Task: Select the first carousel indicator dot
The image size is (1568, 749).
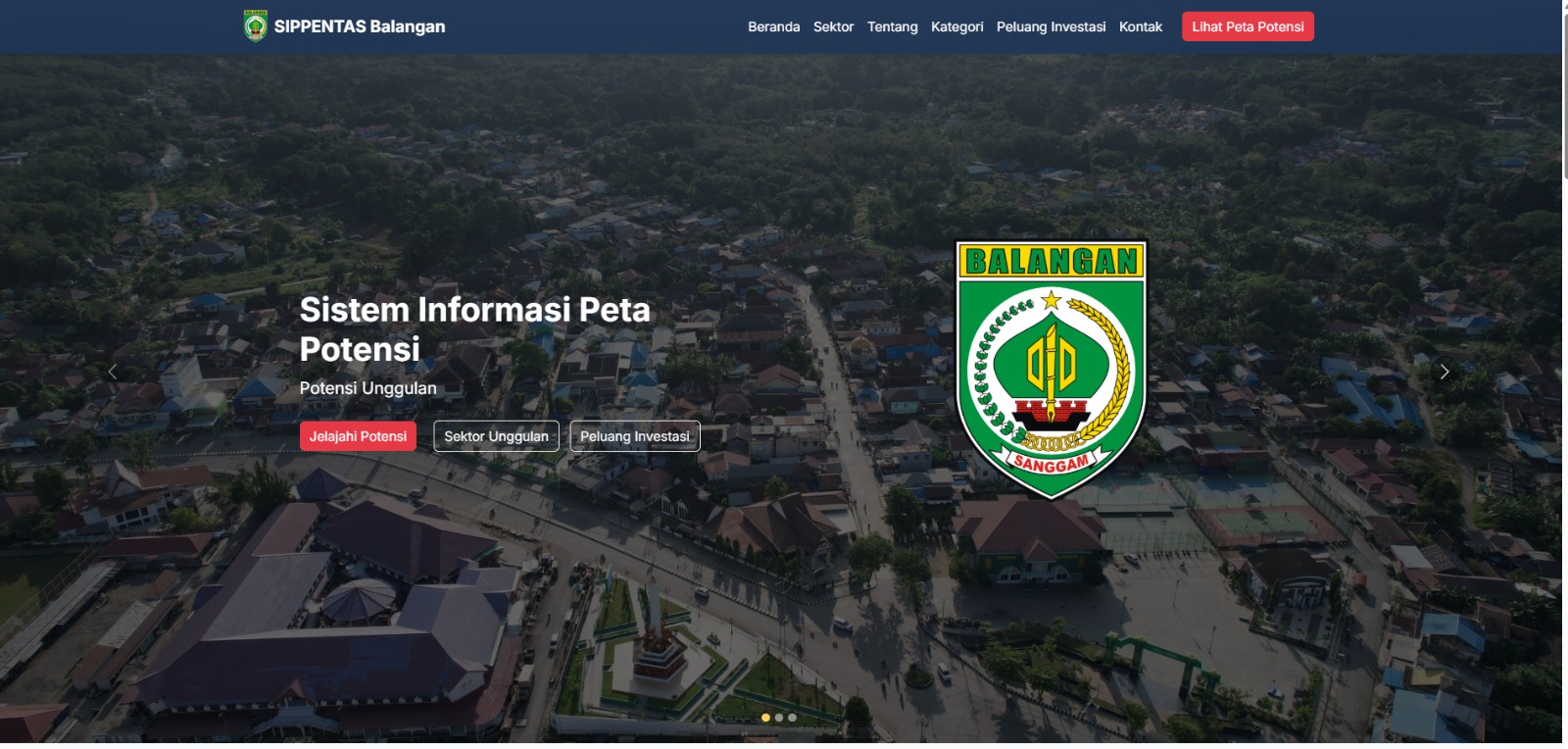Action: point(765,718)
